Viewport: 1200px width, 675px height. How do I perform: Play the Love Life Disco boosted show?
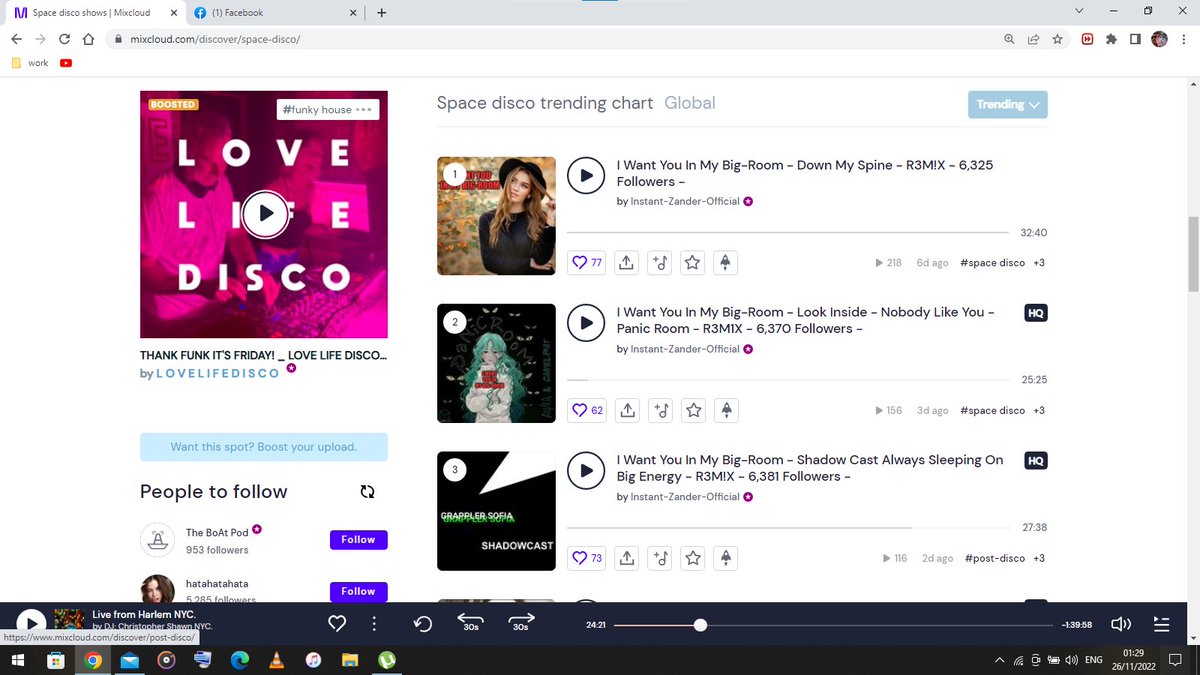click(264, 213)
